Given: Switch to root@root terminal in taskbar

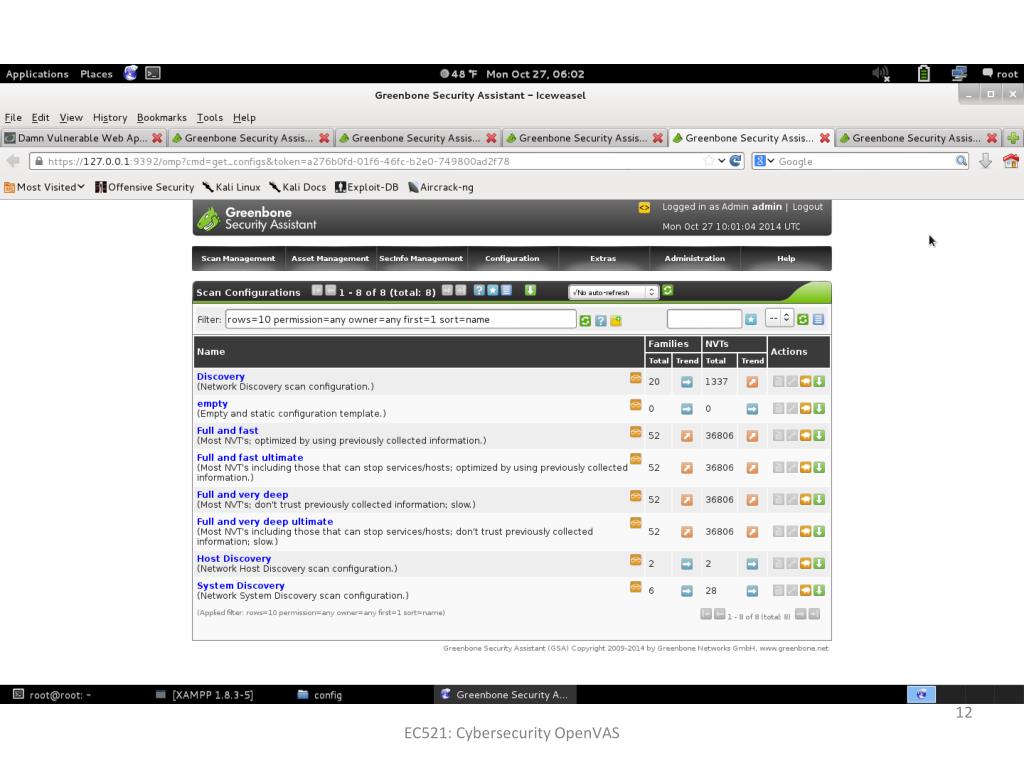Looking at the screenshot, I should coord(52,695).
